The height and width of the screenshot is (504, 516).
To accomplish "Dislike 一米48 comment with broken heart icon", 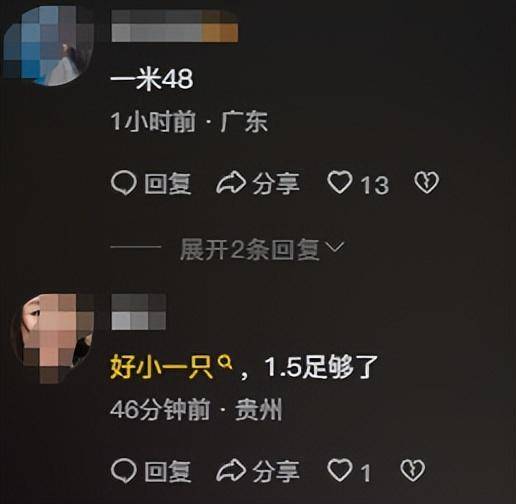I will click(426, 182).
